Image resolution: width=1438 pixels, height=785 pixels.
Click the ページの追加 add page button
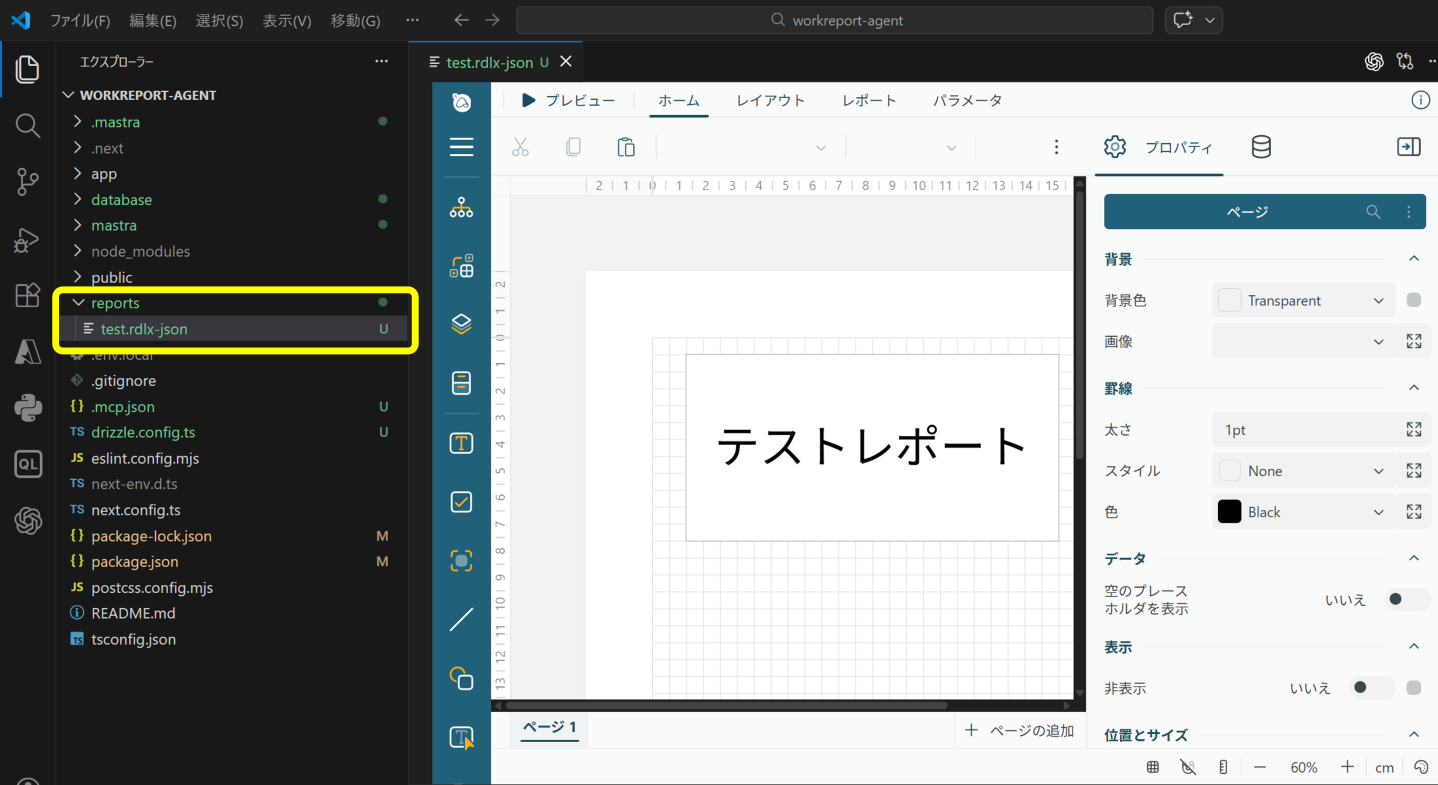point(1019,731)
